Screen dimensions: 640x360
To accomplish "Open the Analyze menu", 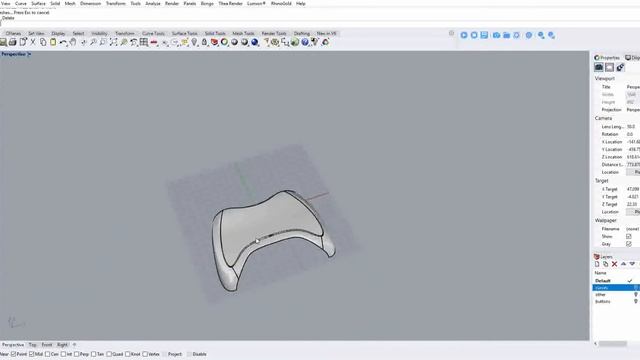I will pyautogui.click(x=153, y=3).
